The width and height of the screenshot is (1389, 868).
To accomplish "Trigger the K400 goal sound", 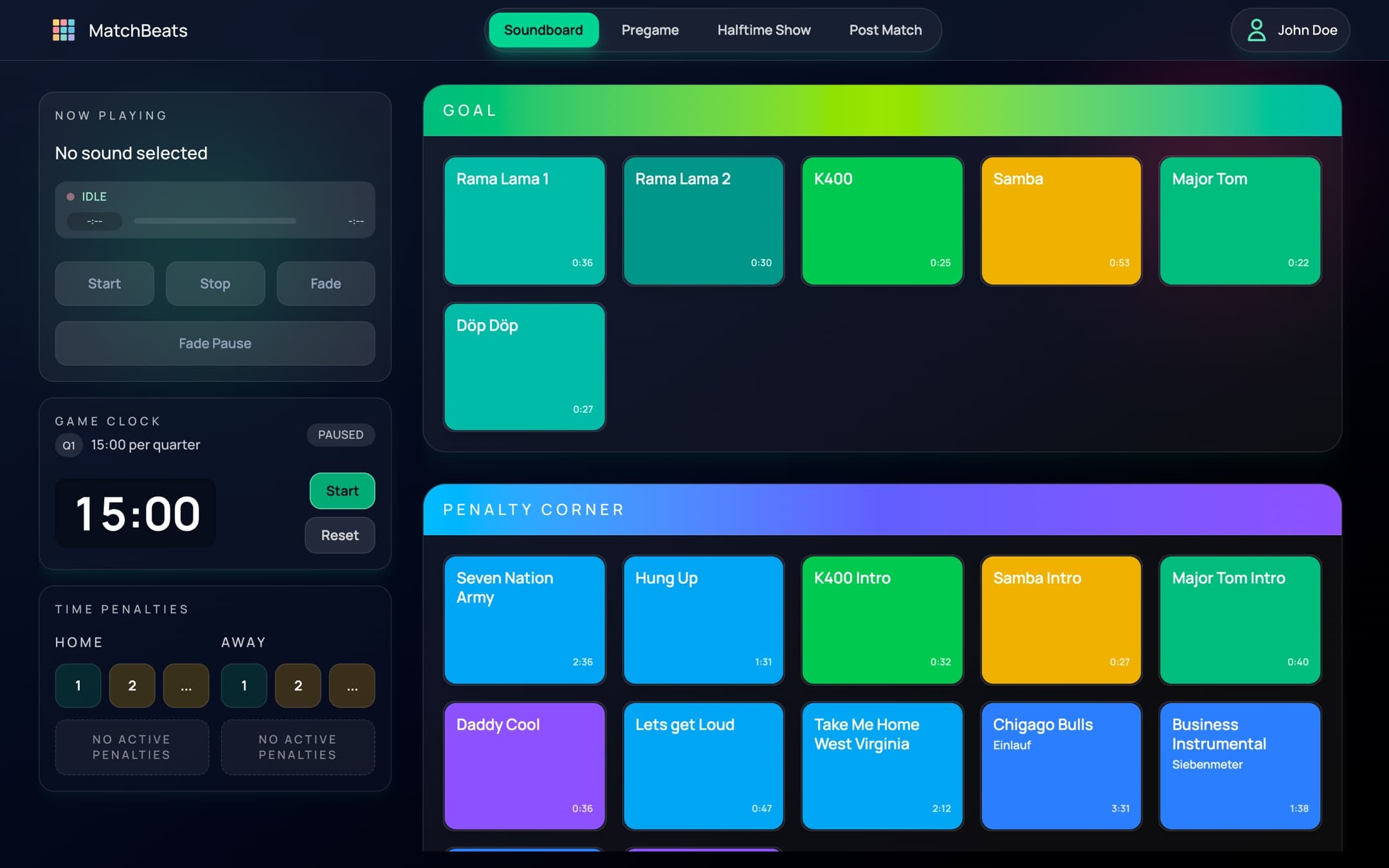I will 882,221.
